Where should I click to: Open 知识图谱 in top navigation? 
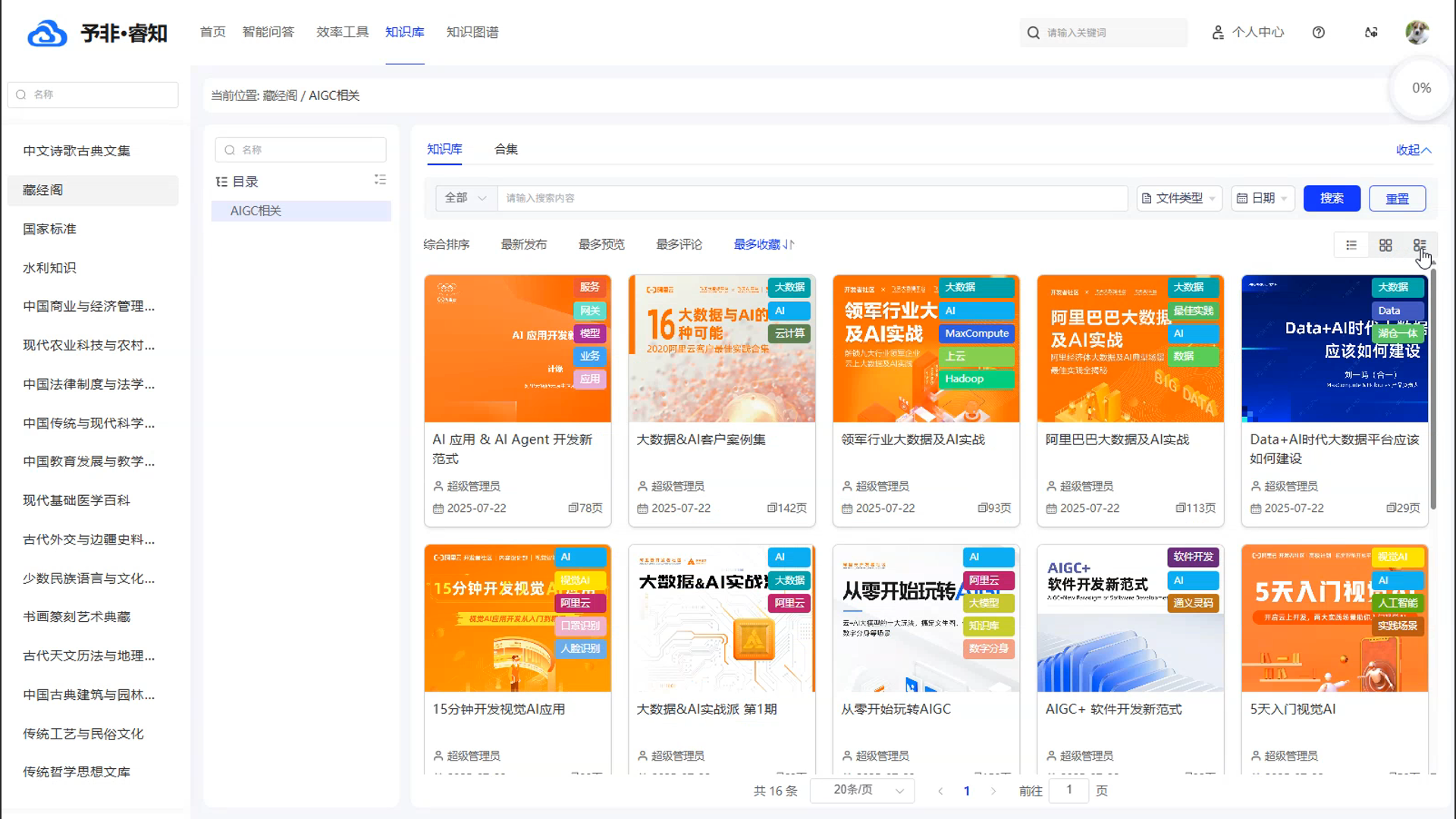pyautogui.click(x=472, y=32)
